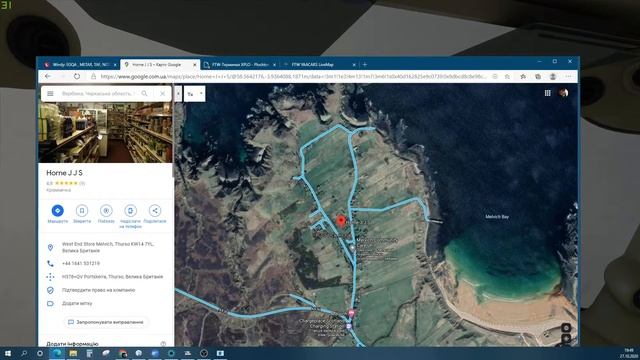
Task: Open the Favorites list icon
Action: click(x=523, y=76)
